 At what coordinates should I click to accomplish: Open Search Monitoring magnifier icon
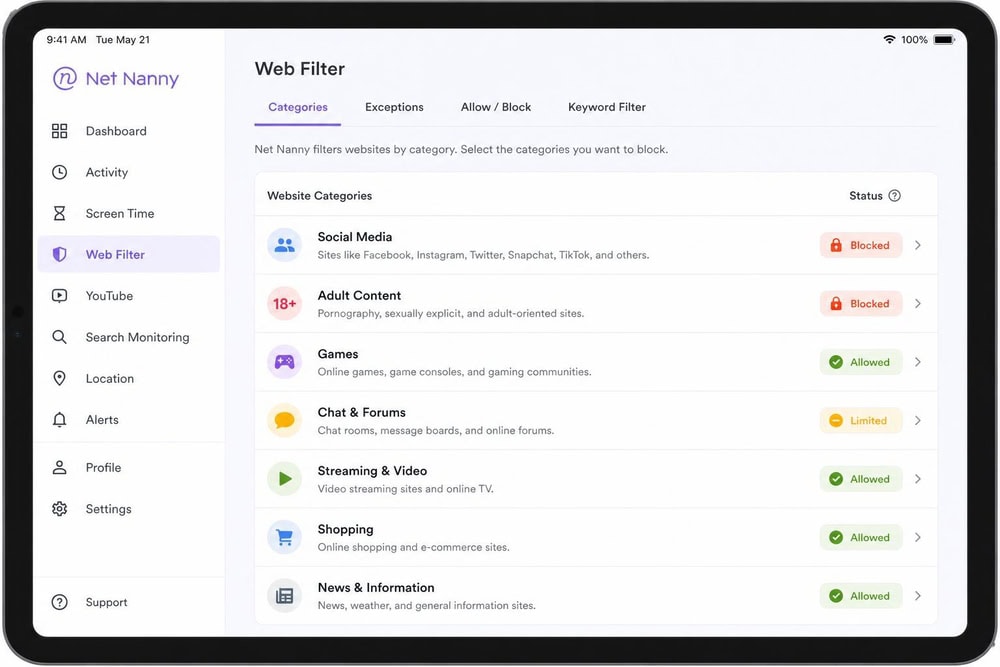(x=59, y=337)
